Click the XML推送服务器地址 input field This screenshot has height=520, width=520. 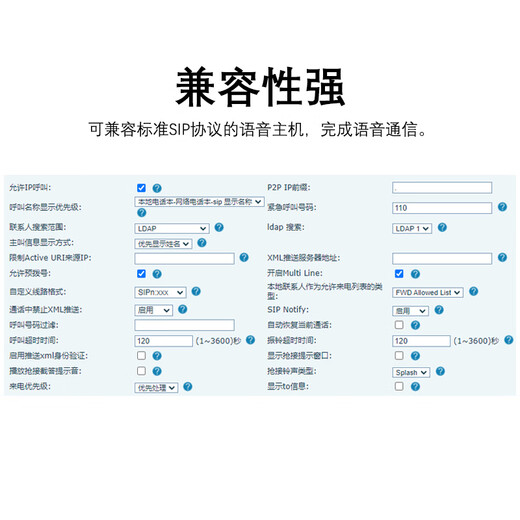tap(442, 258)
